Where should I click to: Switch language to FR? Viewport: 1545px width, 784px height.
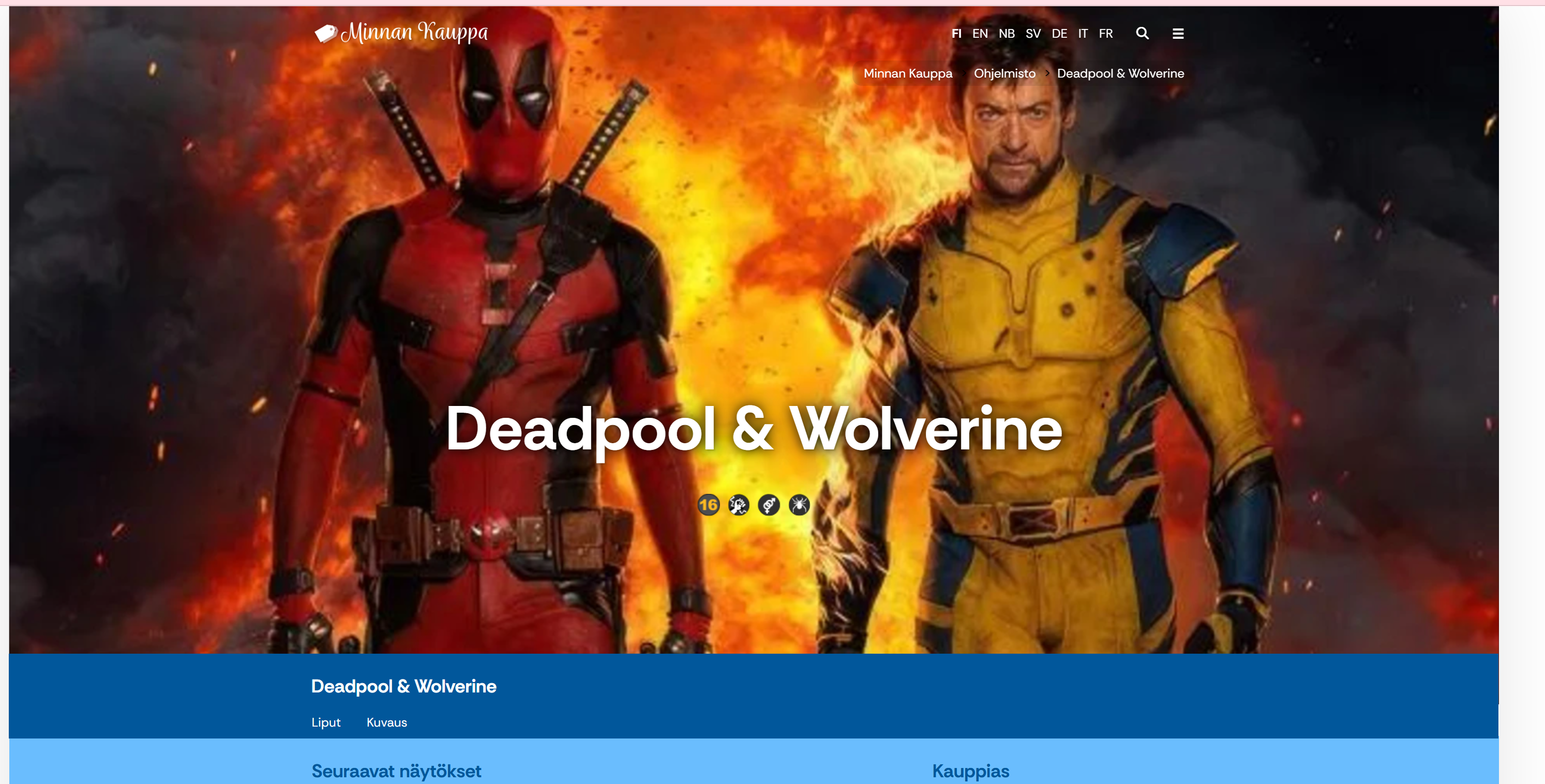[x=1106, y=34]
